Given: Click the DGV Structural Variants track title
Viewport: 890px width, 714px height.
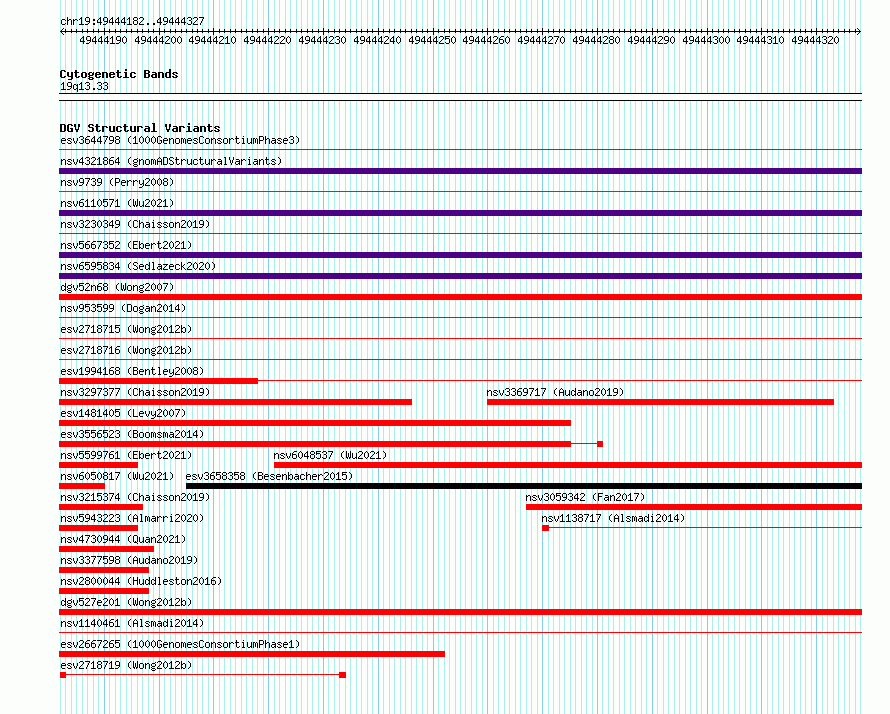Looking at the screenshot, I should coord(140,128).
